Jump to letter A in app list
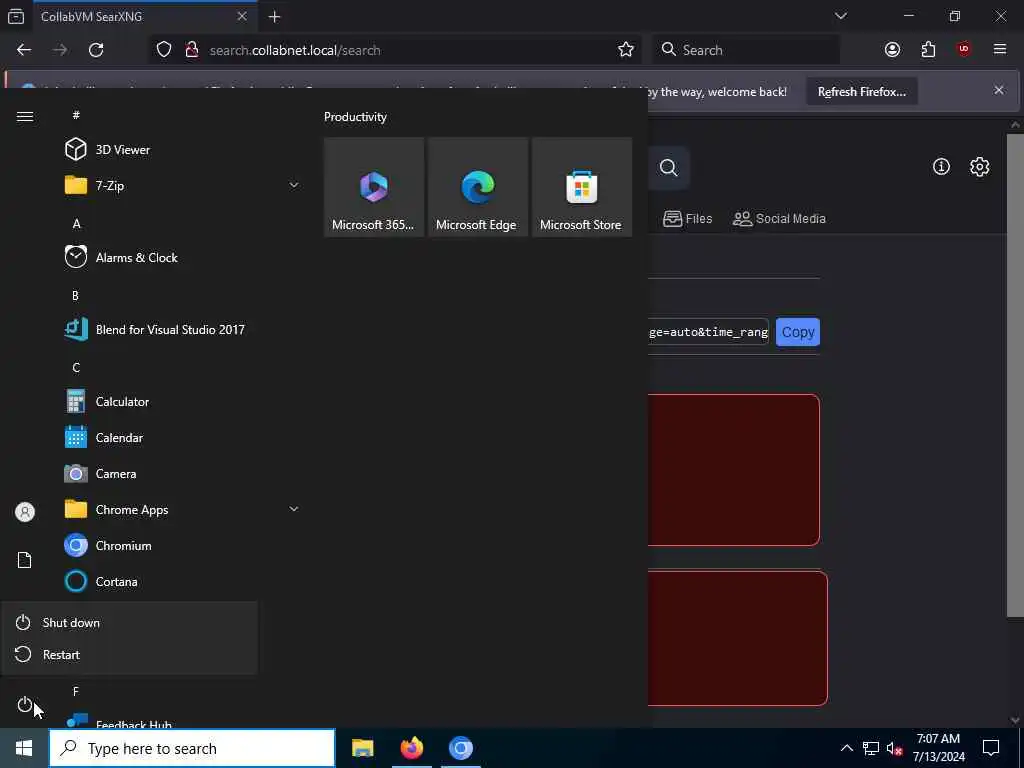 (x=76, y=223)
